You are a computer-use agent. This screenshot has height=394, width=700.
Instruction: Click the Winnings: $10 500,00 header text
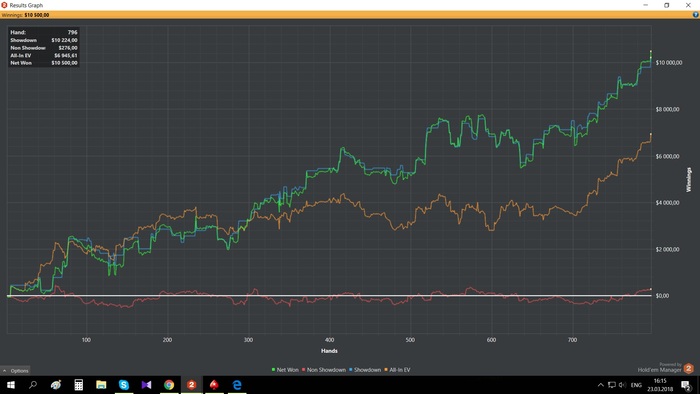coord(25,15)
